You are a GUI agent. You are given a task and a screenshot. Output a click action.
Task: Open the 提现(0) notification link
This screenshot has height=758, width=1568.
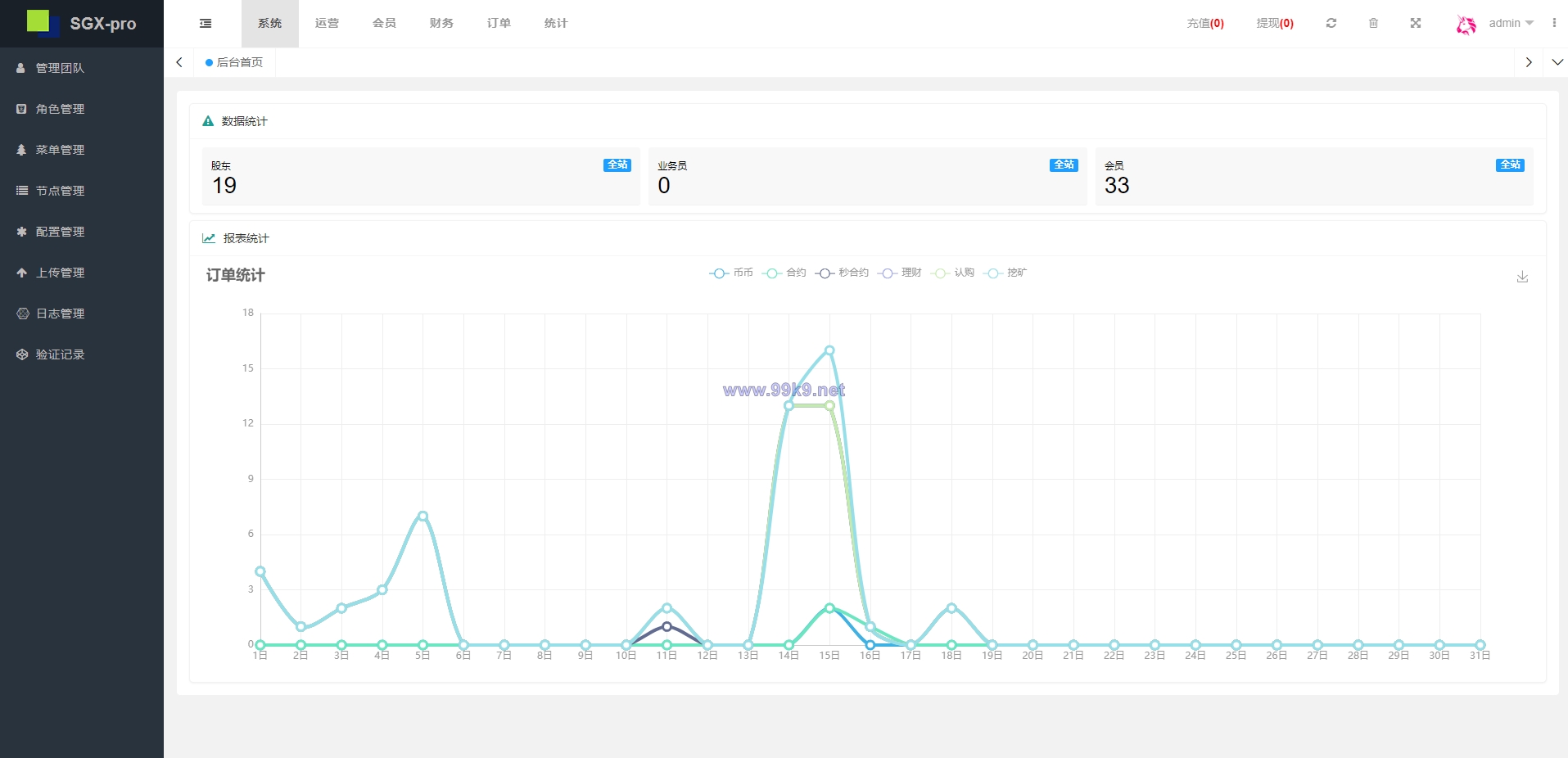pos(1275,23)
